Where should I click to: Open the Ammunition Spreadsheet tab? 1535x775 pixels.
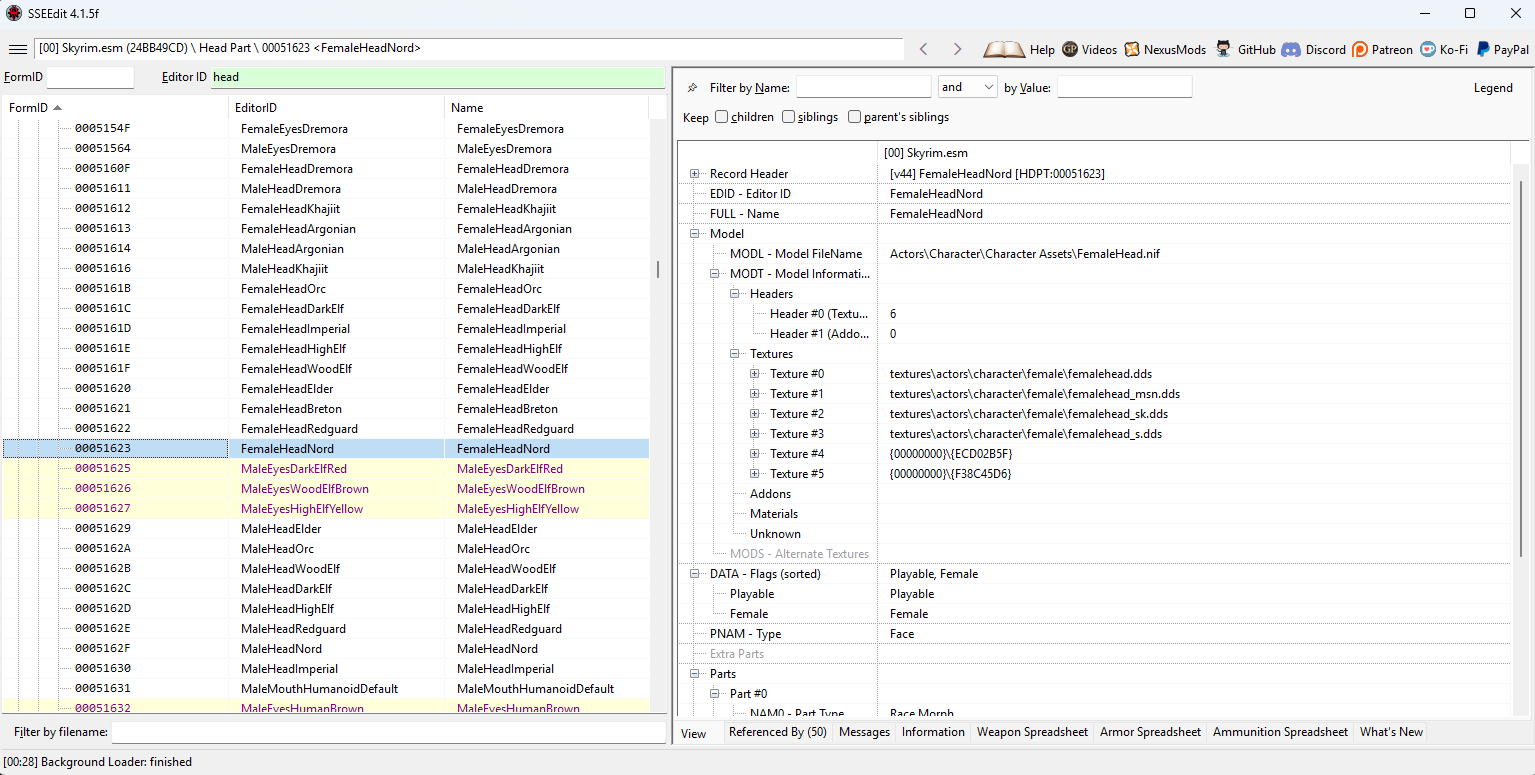click(x=1280, y=732)
